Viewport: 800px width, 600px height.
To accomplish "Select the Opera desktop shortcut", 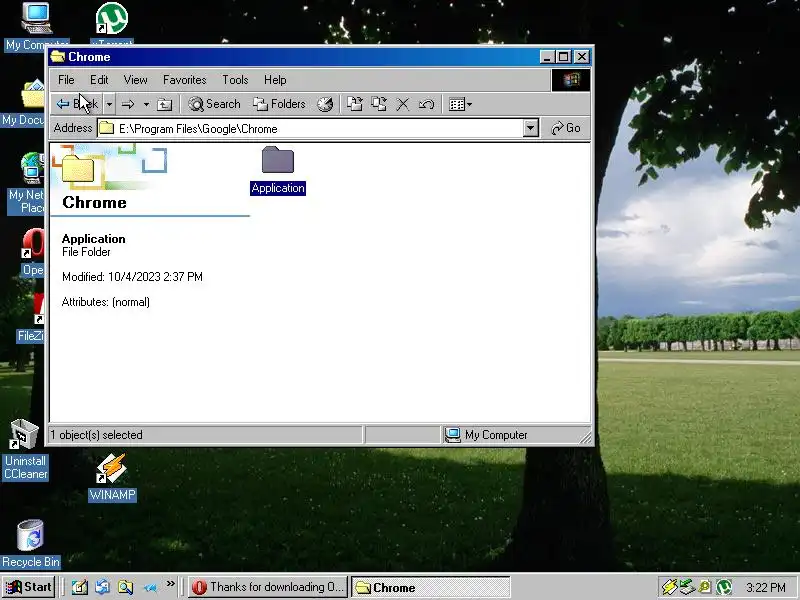I will click(x=33, y=252).
